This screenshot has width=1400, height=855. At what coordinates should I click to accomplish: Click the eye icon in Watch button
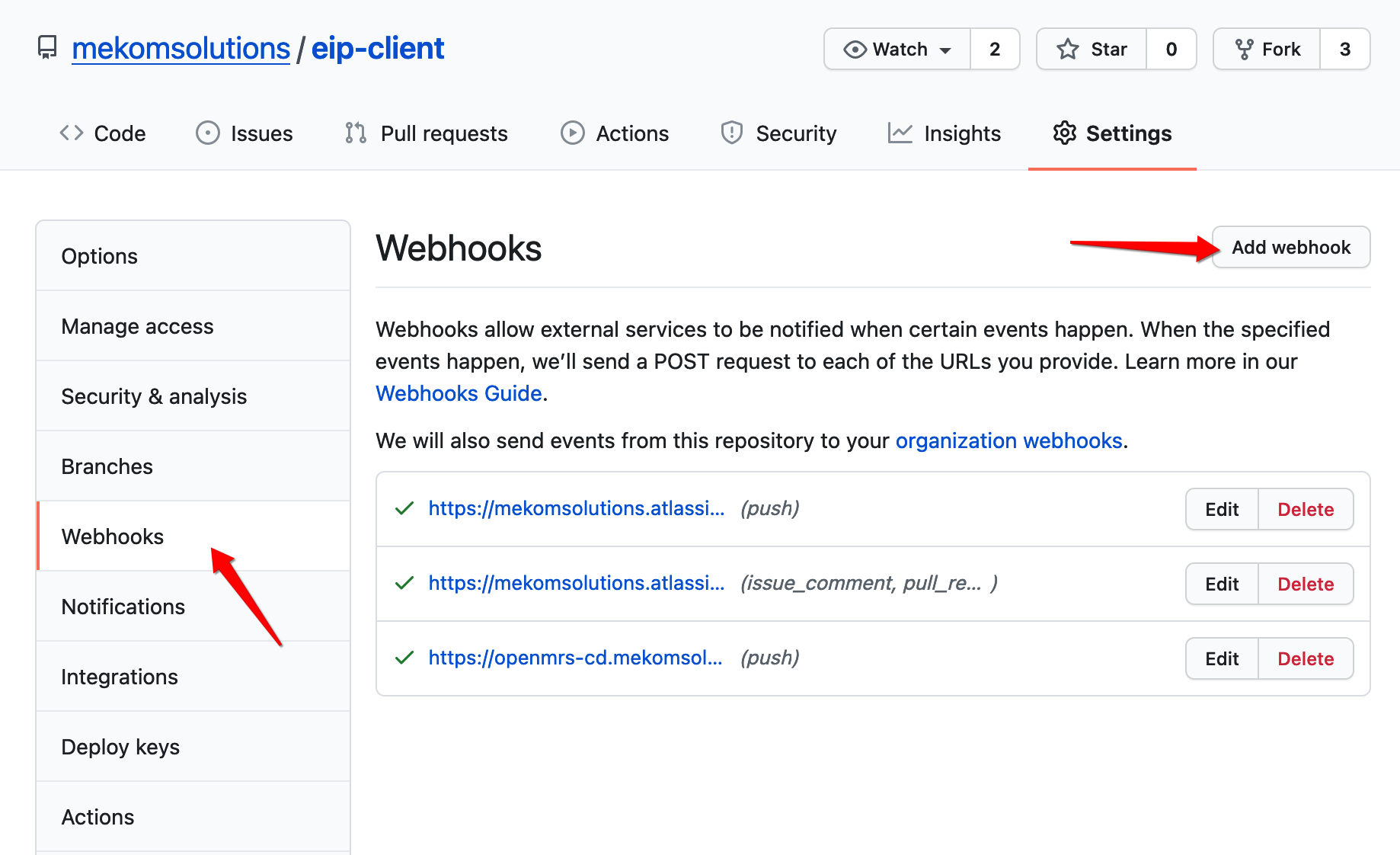(855, 50)
